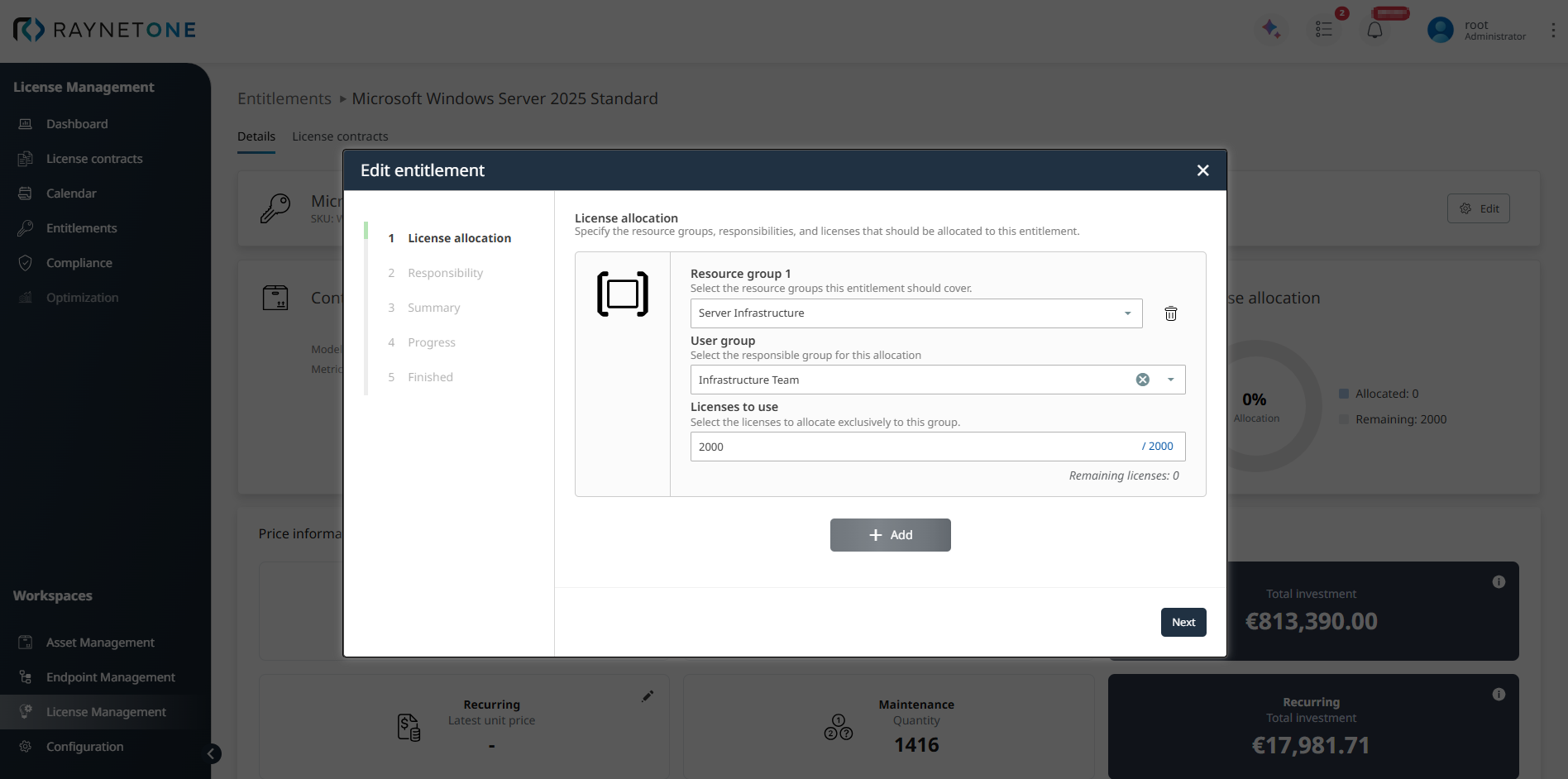The width and height of the screenshot is (1568, 779).
Task: Click the €813,390.00 total investment value
Action: coord(1312,622)
